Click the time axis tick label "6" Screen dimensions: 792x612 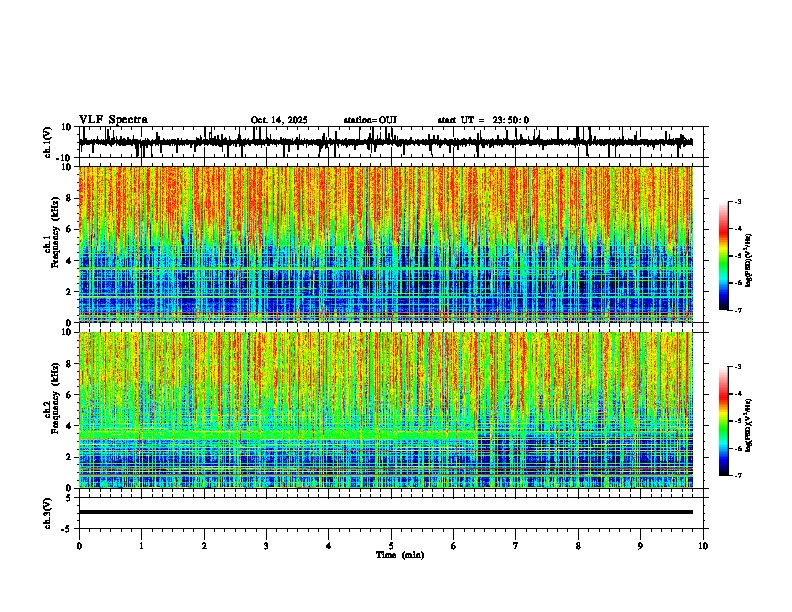pos(454,545)
